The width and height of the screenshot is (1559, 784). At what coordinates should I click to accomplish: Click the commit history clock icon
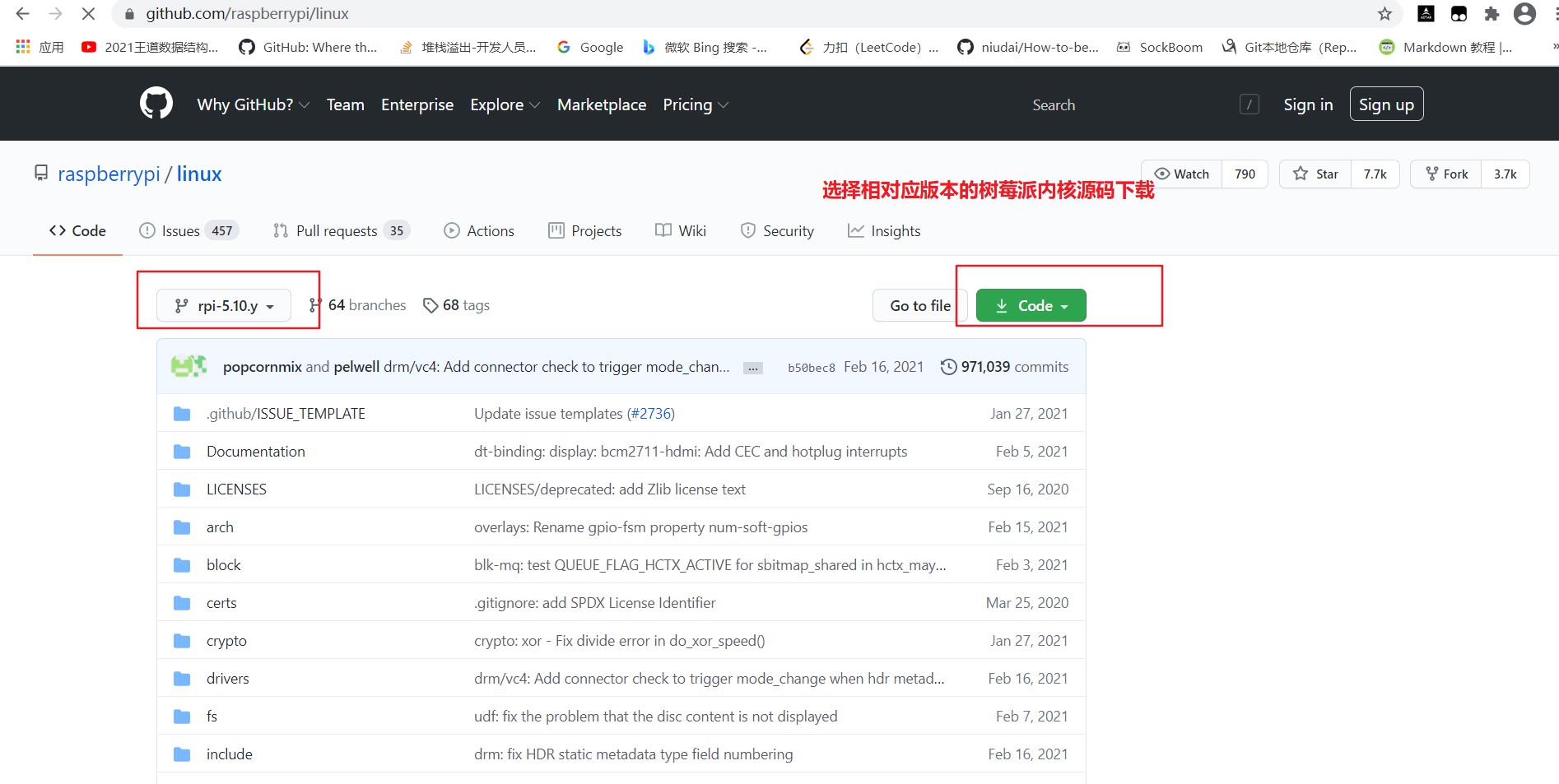(948, 367)
